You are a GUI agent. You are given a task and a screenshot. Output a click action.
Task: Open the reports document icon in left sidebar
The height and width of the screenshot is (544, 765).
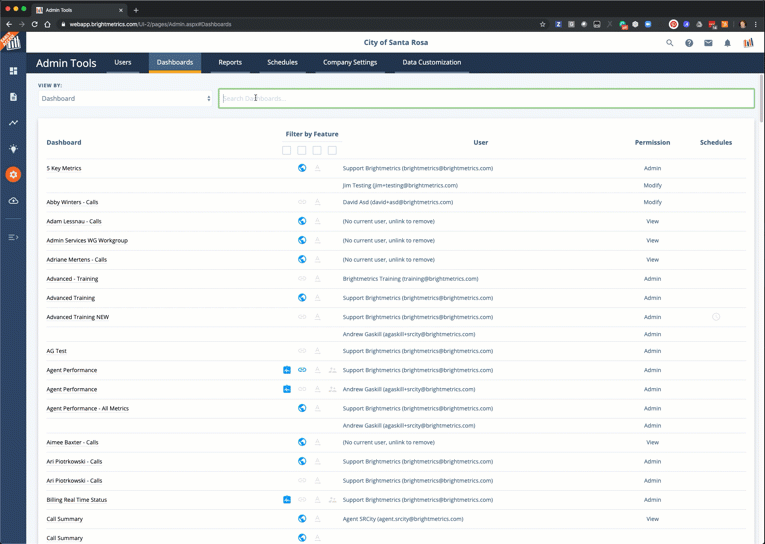coord(13,97)
